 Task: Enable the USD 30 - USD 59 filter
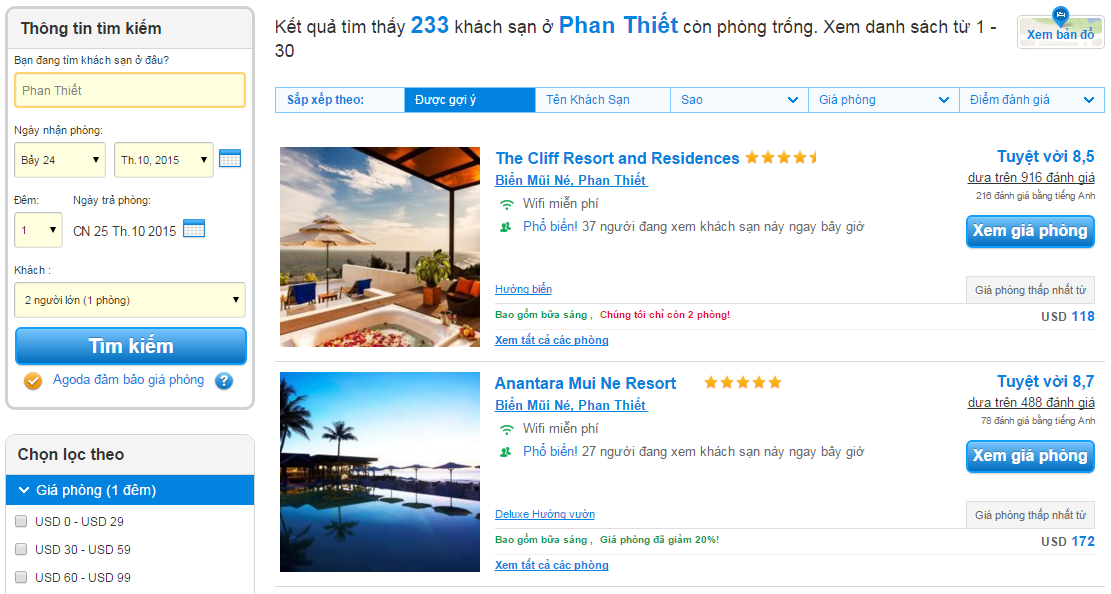click(x=21, y=549)
